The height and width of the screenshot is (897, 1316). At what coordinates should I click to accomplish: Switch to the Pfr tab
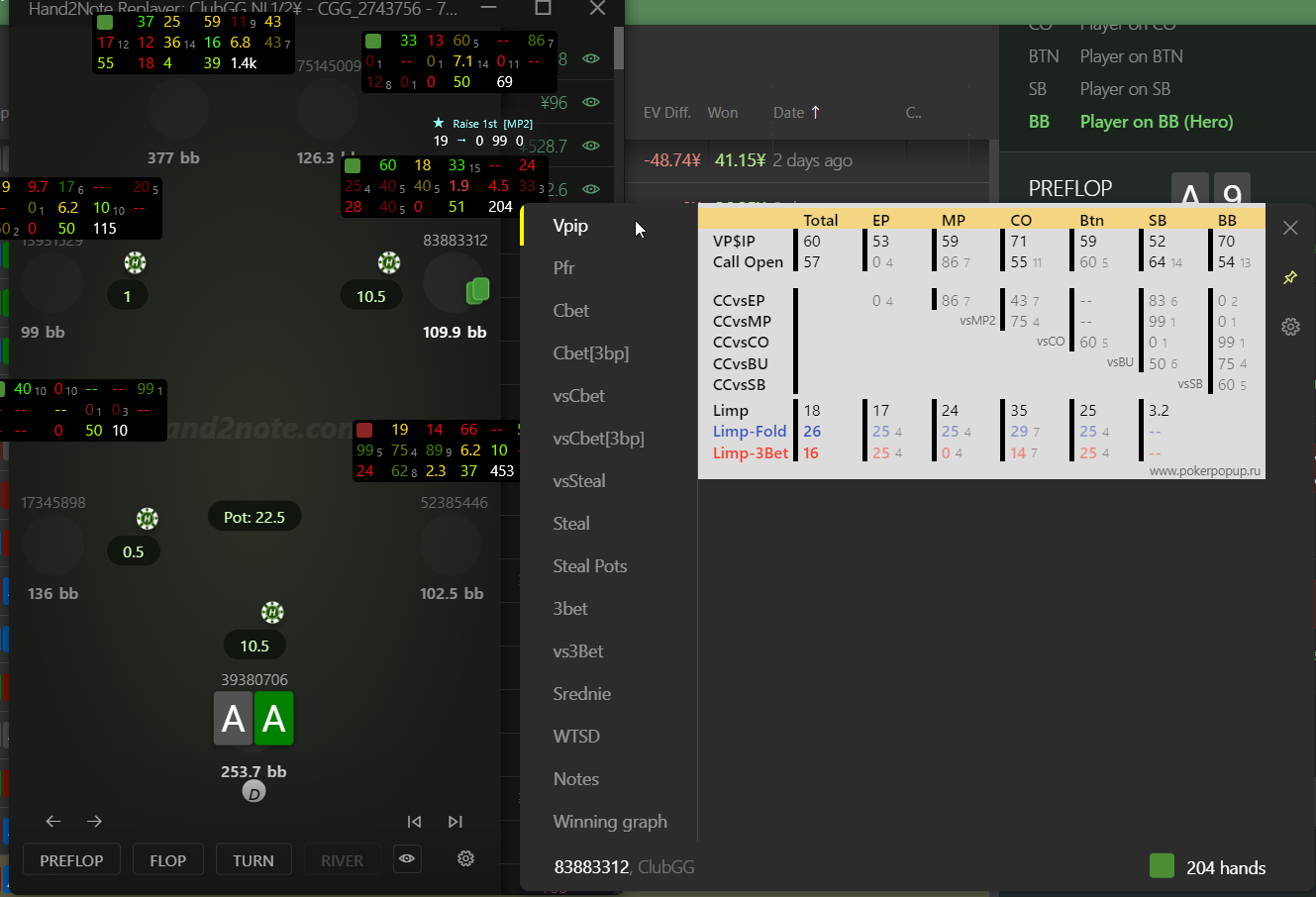(563, 268)
